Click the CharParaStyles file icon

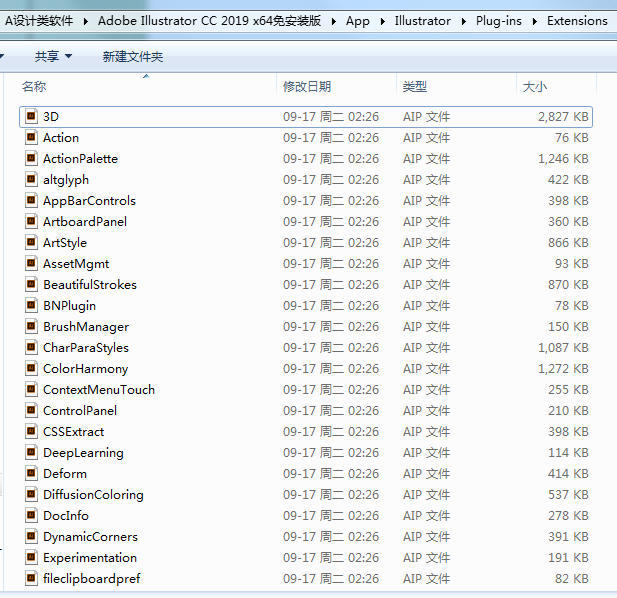click(31, 347)
